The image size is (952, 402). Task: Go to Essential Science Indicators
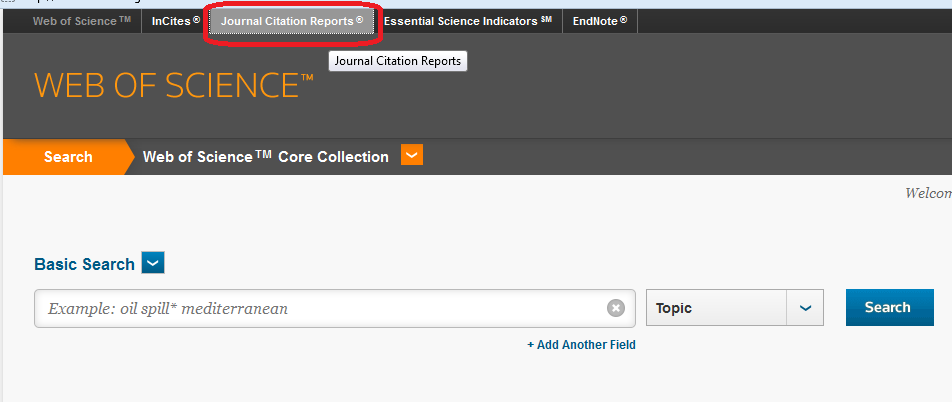tap(468, 21)
